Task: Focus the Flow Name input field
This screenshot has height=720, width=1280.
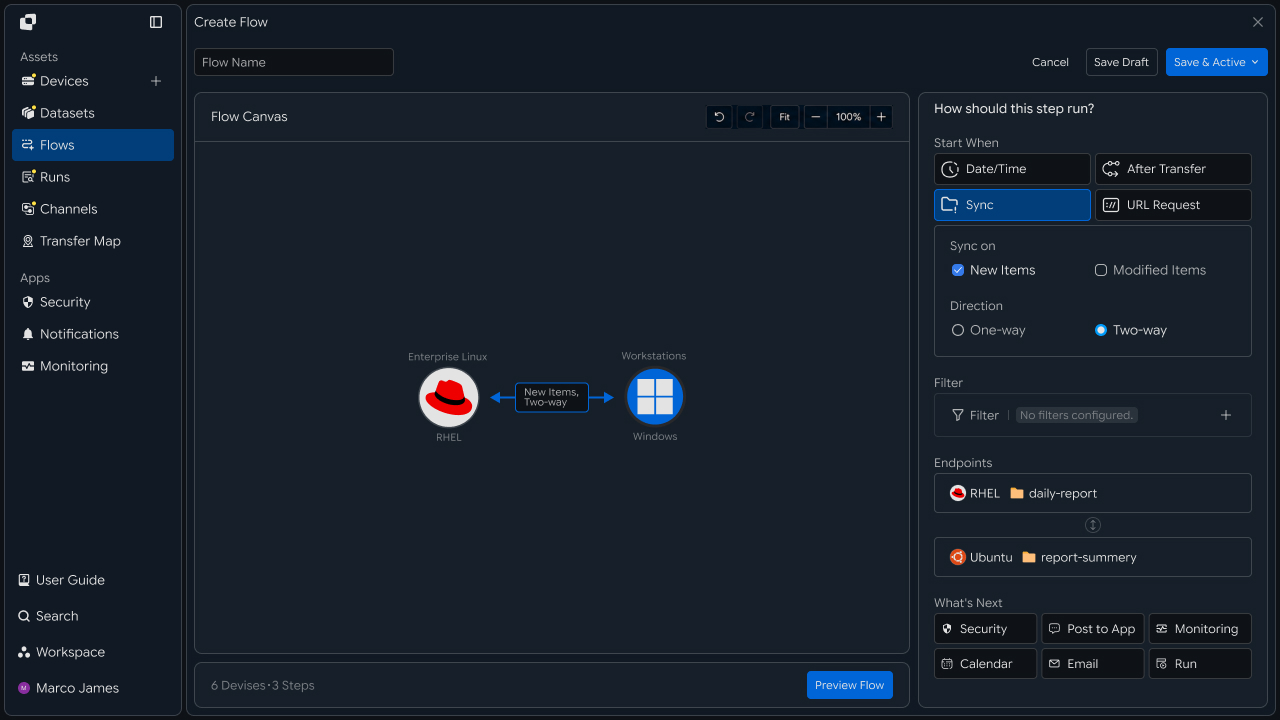Action: 294,62
